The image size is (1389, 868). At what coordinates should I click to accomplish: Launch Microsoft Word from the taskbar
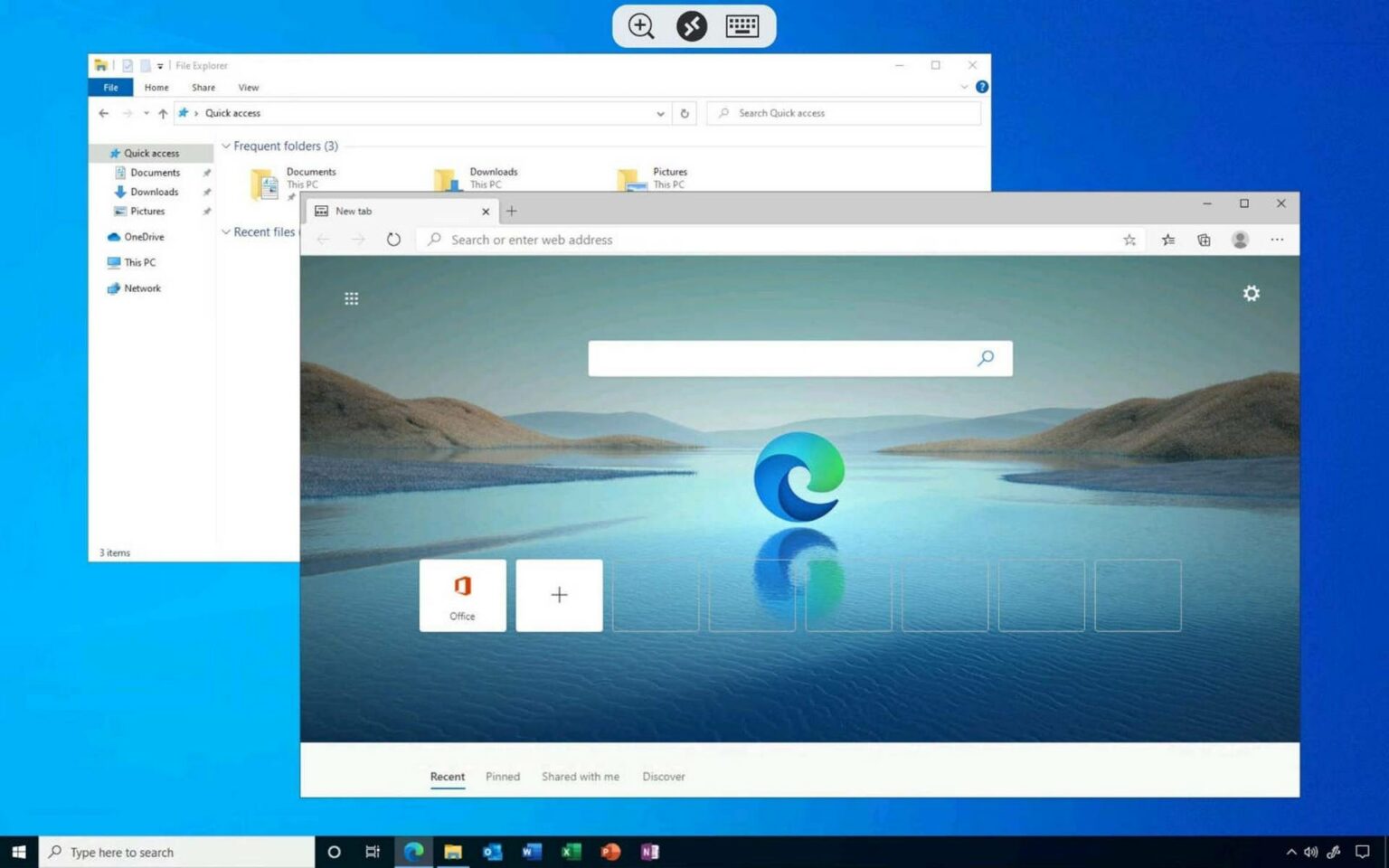tap(531, 851)
